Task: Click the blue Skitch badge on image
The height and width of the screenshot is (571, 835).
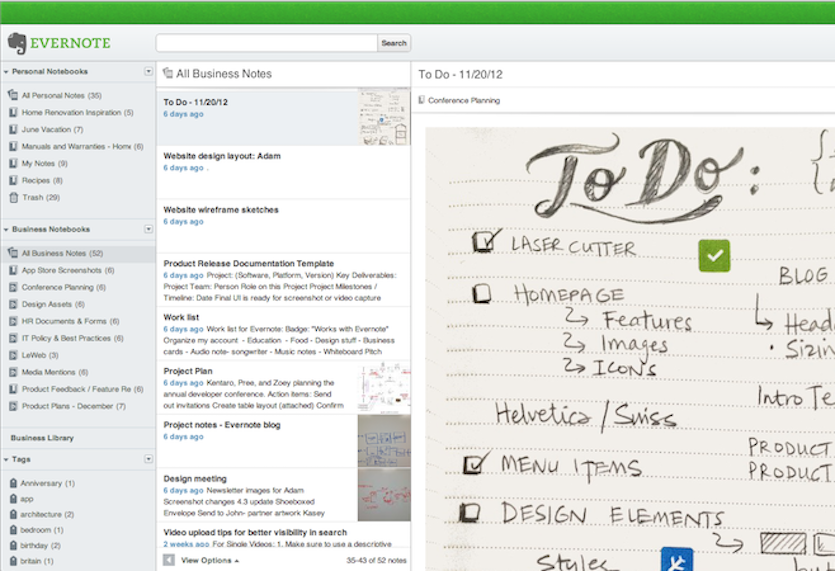Action: pos(677,559)
